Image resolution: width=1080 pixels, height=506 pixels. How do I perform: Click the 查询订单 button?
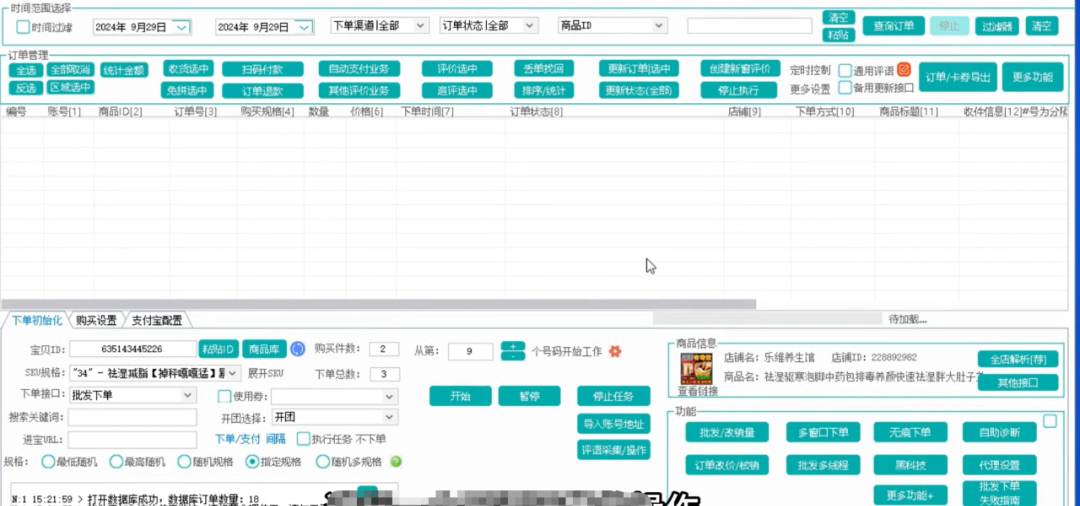(893, 26)
